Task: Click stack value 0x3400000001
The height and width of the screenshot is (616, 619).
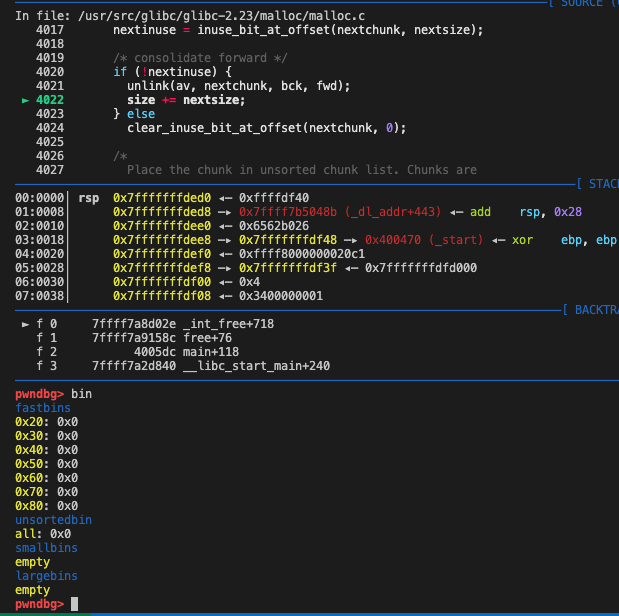Action: (281, 296)
